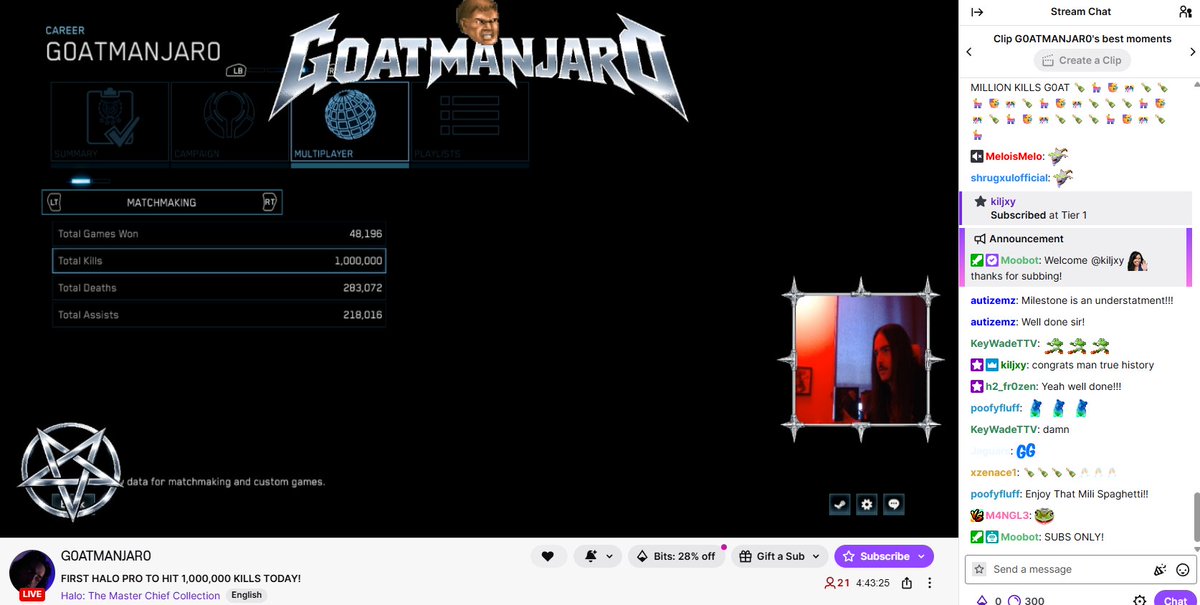Open chat identity star icon

979,569
